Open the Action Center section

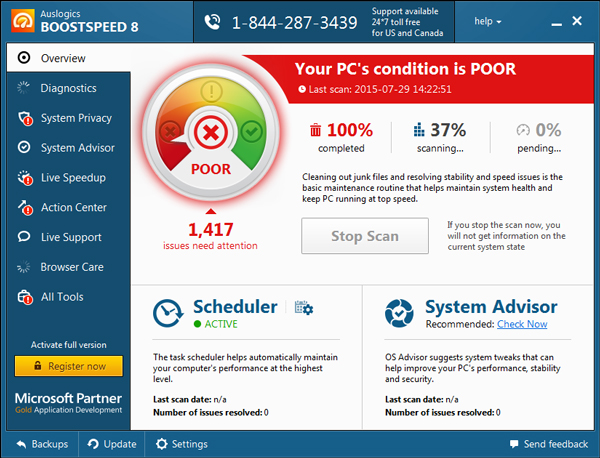pyautogui.click(x=68, y=207)
